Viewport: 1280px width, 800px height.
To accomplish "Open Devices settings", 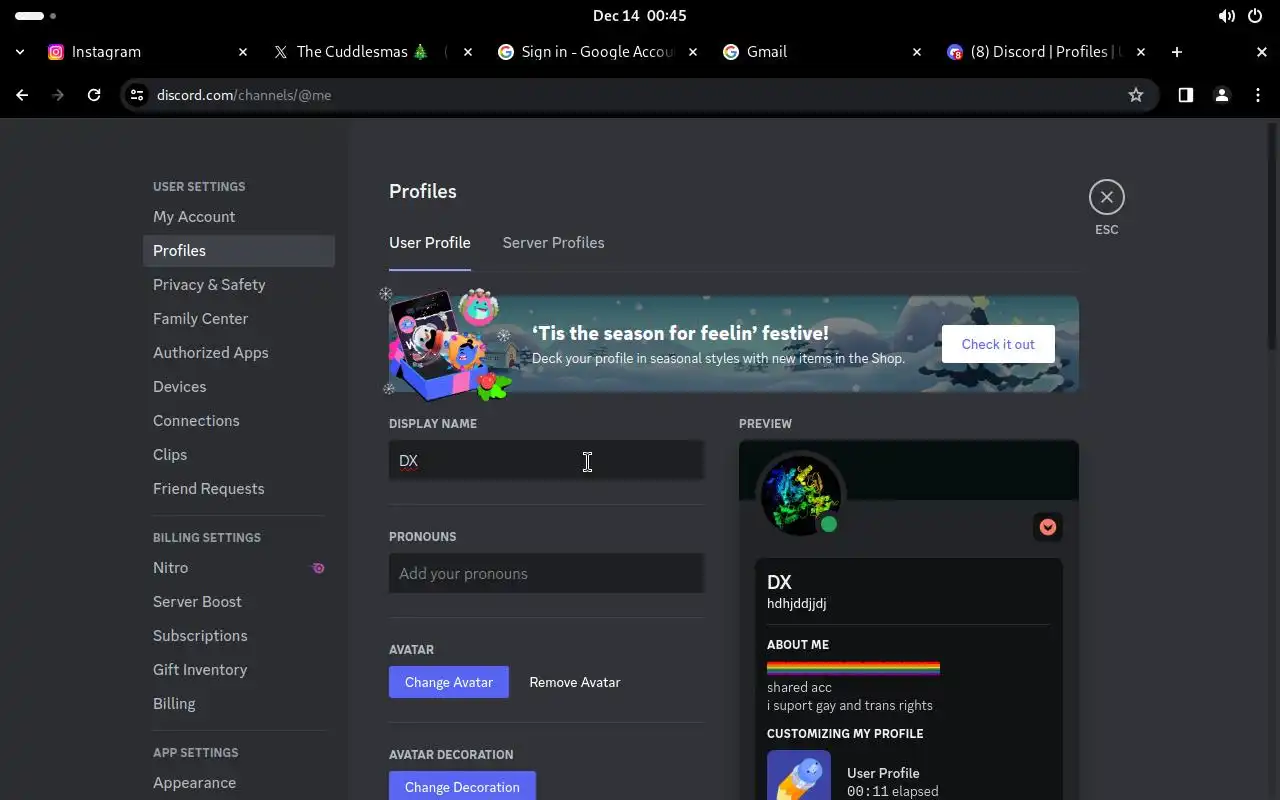I will 238,387.
